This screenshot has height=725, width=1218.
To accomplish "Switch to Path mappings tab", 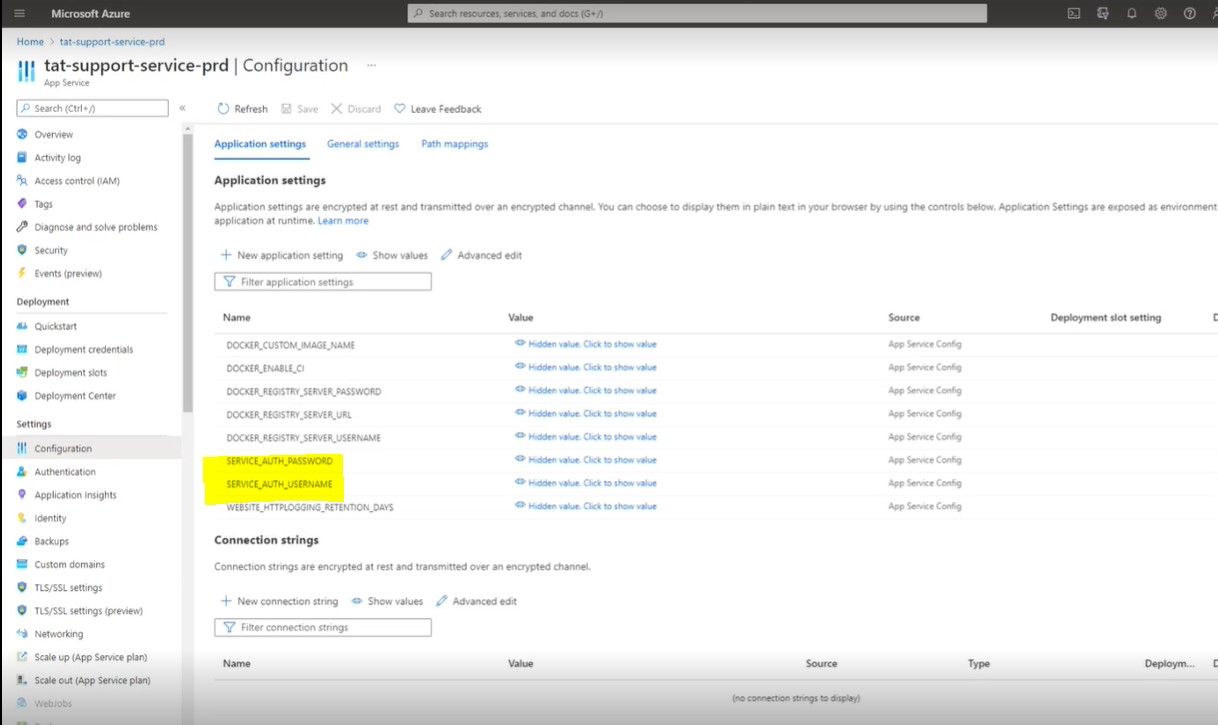I will coord(455,144).
